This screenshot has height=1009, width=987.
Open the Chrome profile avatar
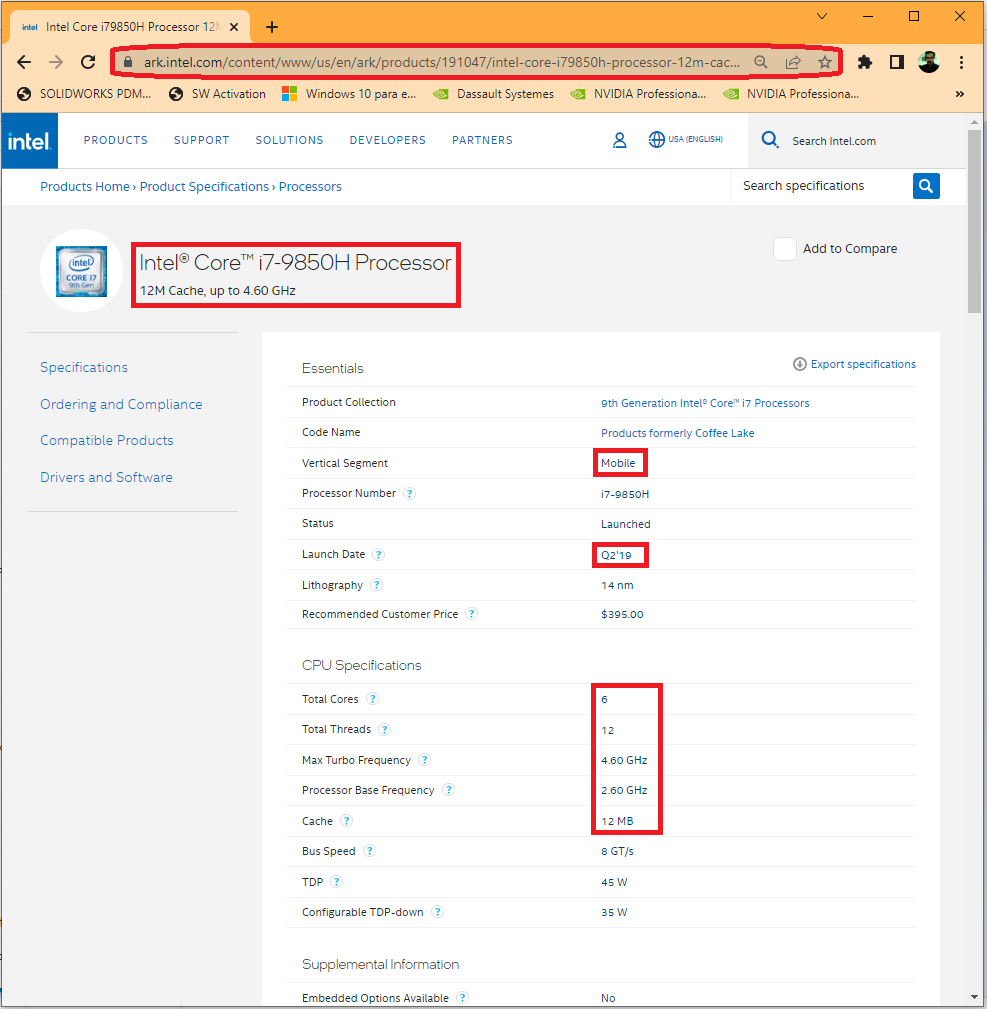(928, 62)
